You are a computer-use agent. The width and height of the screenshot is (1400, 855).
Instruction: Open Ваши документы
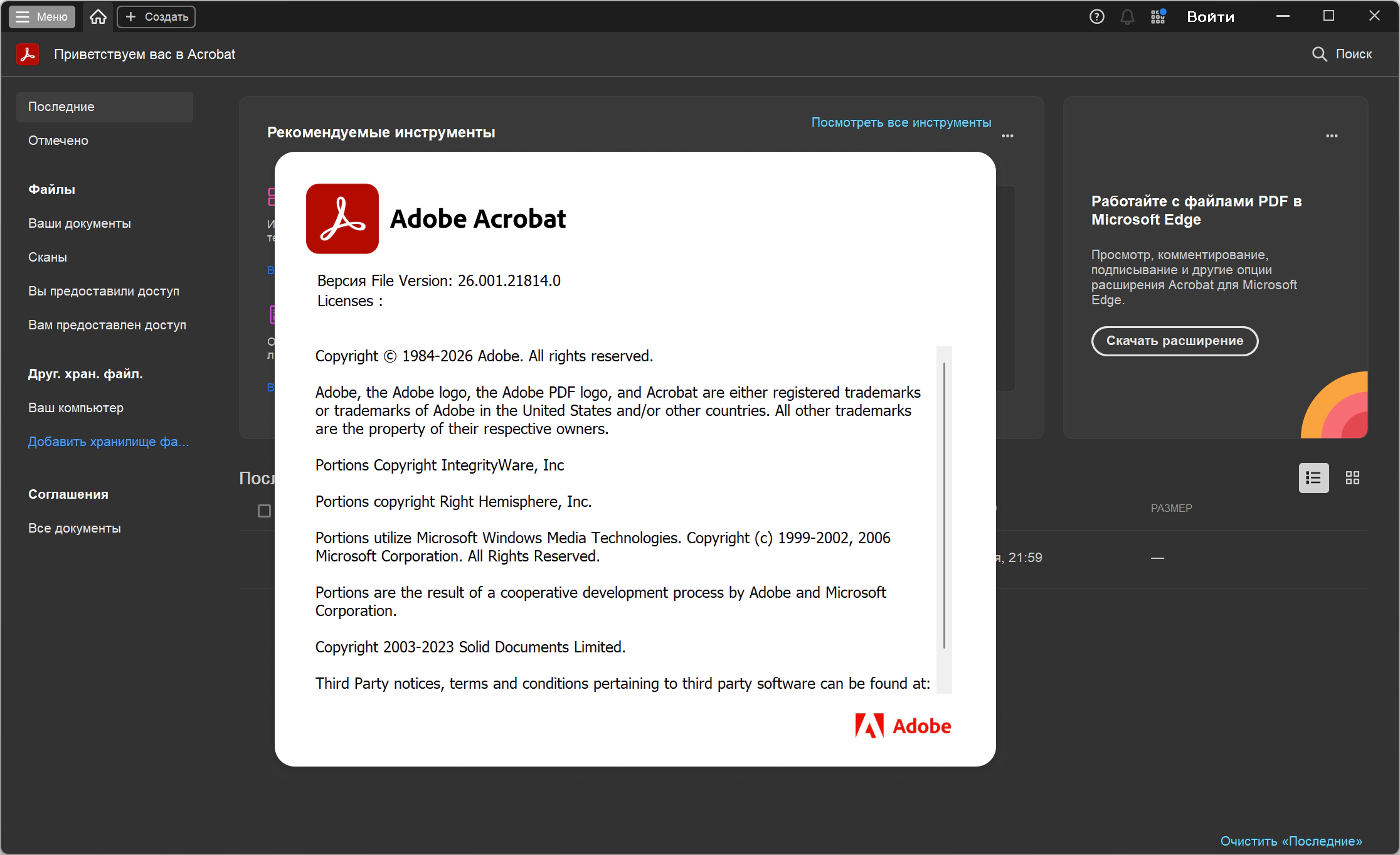point(80,223)
